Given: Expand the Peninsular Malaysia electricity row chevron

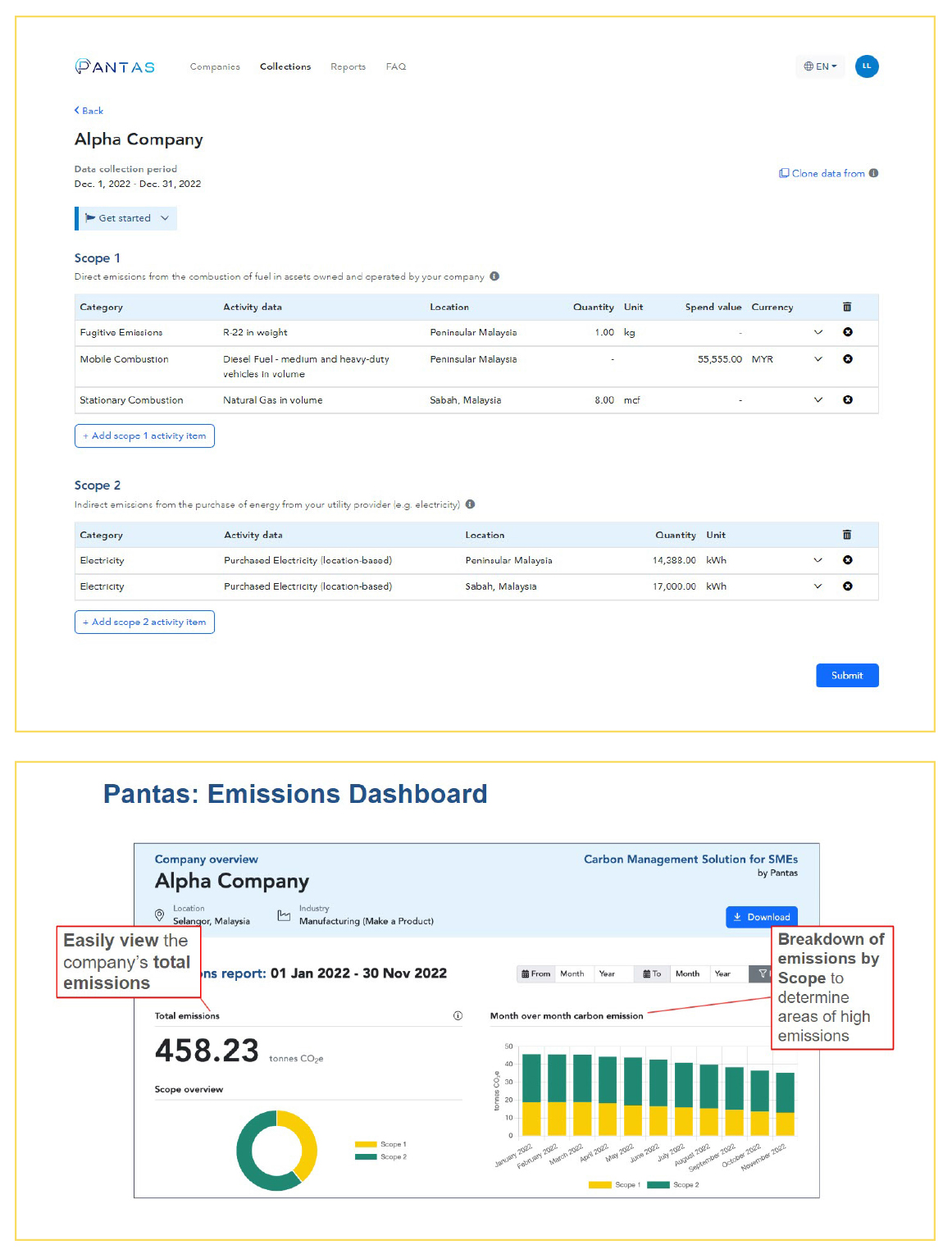Looking at the screenshot, I should click(x=818, y=560).
